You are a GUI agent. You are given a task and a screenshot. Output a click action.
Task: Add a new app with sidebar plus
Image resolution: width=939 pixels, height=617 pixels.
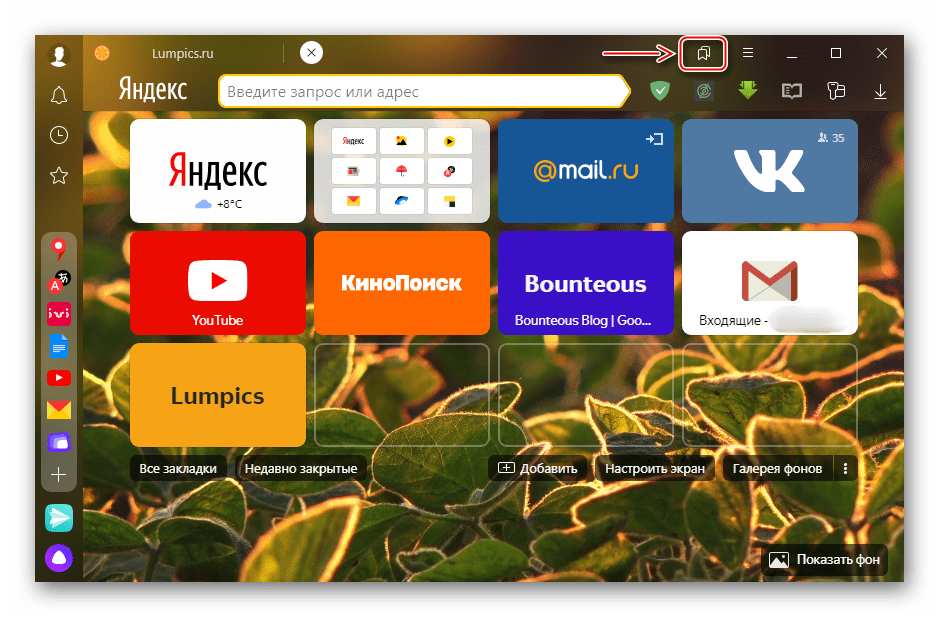(x=59, y=474)
